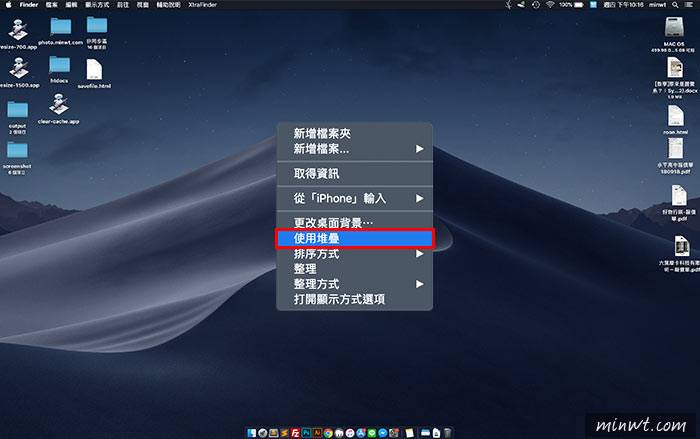Launch the LINE app in the dock
The image size is (700, 439).
coord(371,431)
